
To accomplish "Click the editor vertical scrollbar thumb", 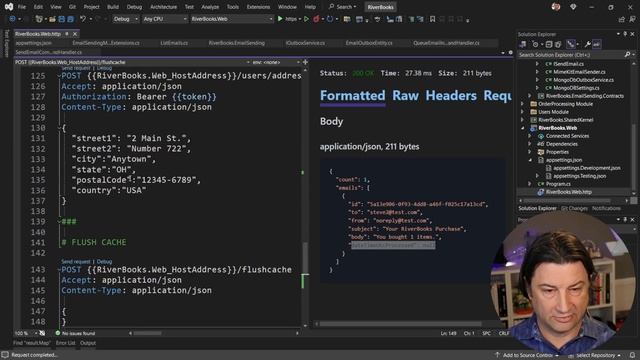I will point(305,257).
